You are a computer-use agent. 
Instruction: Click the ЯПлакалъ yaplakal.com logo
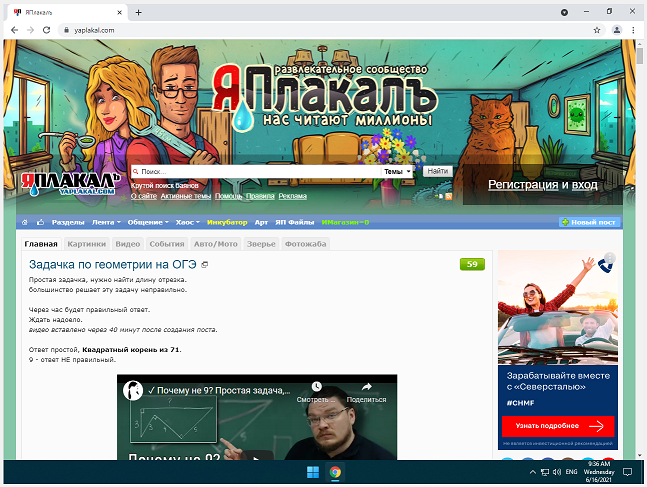point(70,183)
